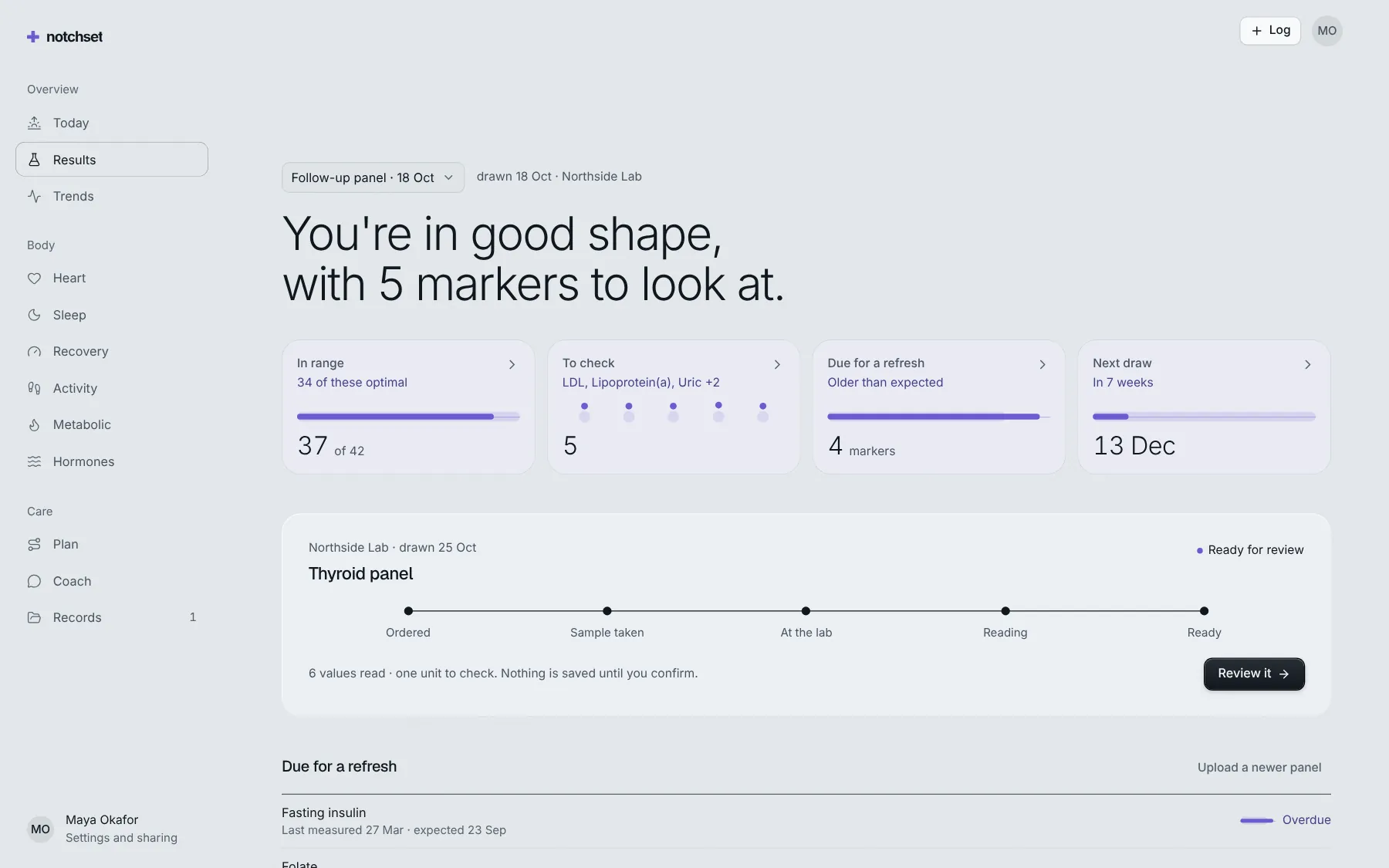Click "34 of these optimal" text
This screenshot has width=1389, height=868.
(352, 382)
